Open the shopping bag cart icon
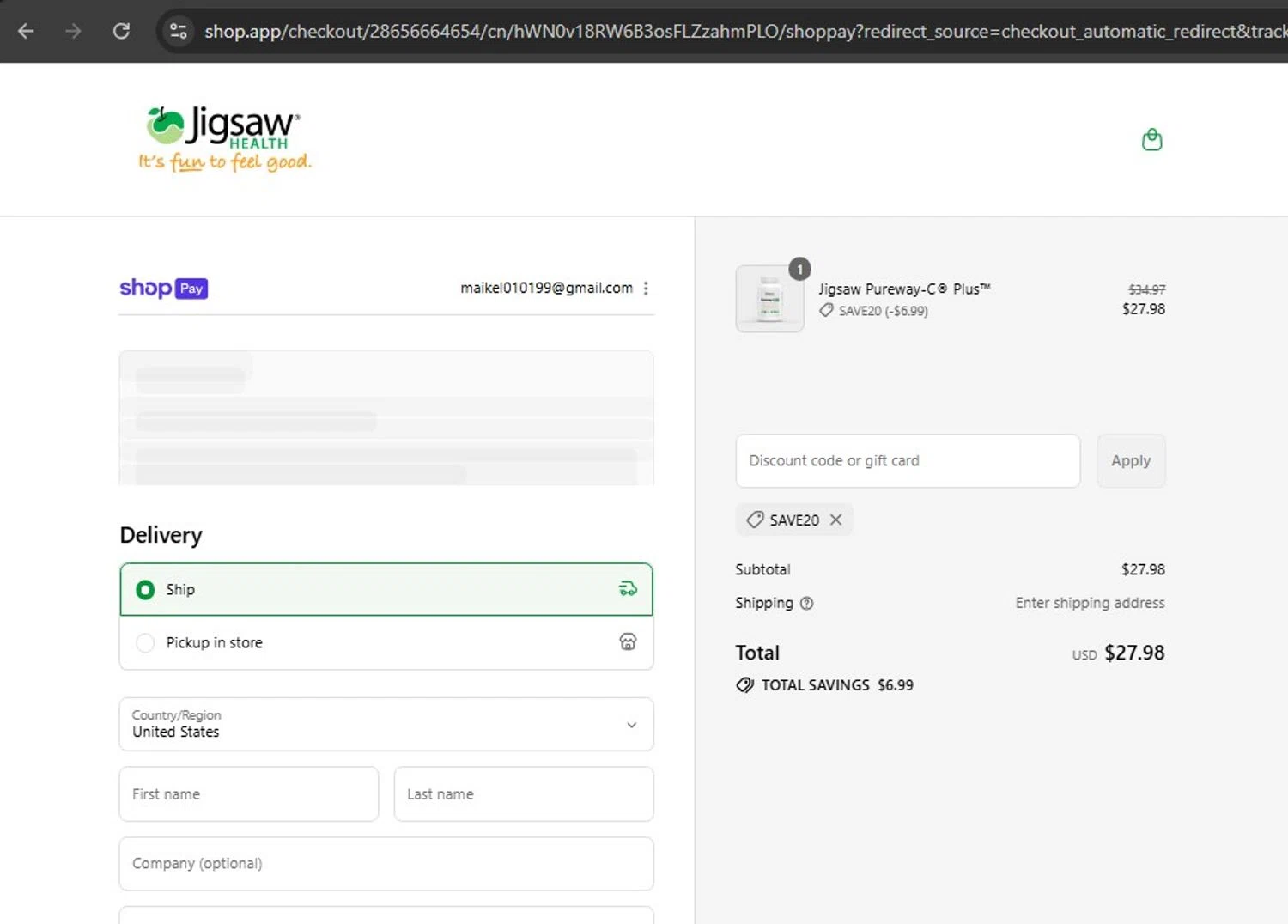1288x924 pixels. tap(1151, 139)
